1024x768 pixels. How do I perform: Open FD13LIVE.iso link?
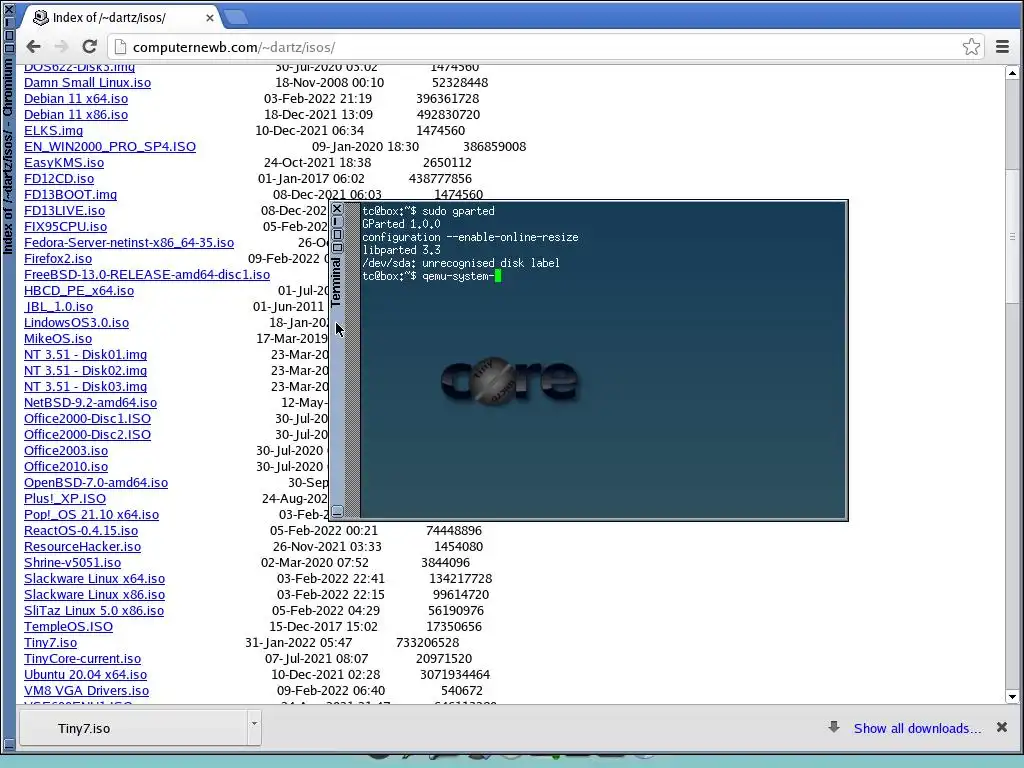[65, 211]
